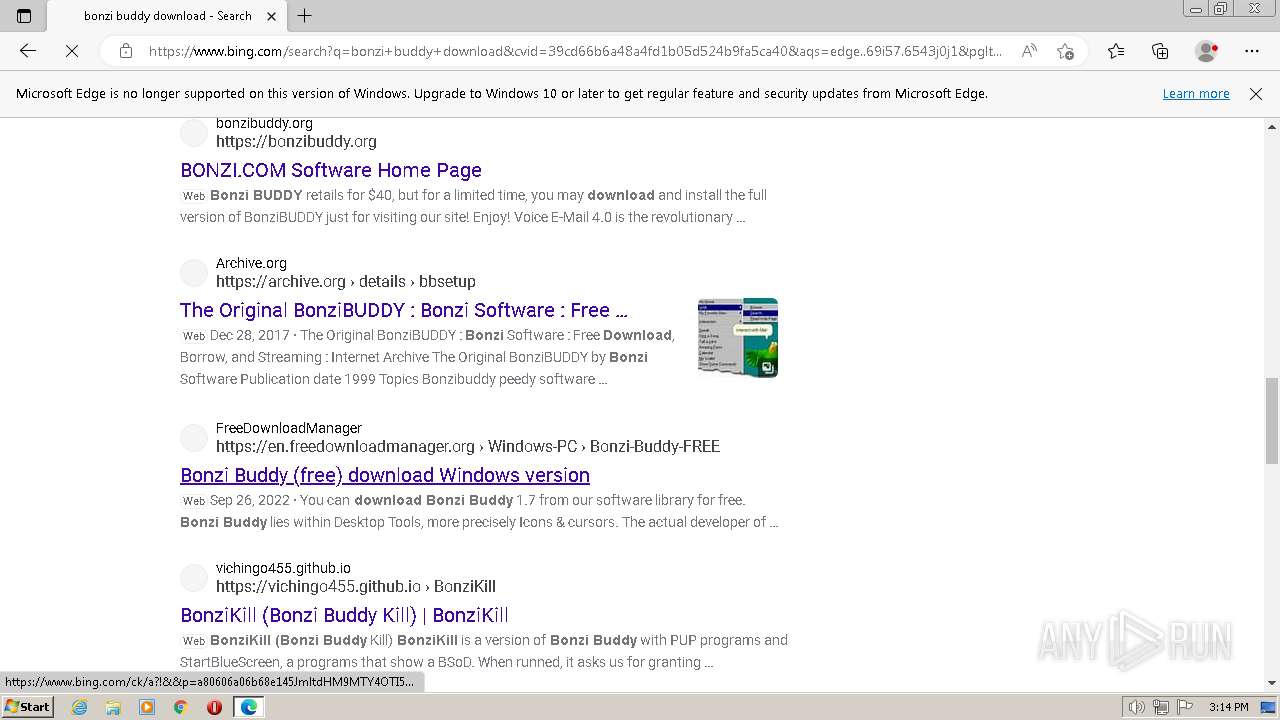Open Opera browser from the taskbar
The height and width of the screenshot is (720, 1280).
pos(214,706)
